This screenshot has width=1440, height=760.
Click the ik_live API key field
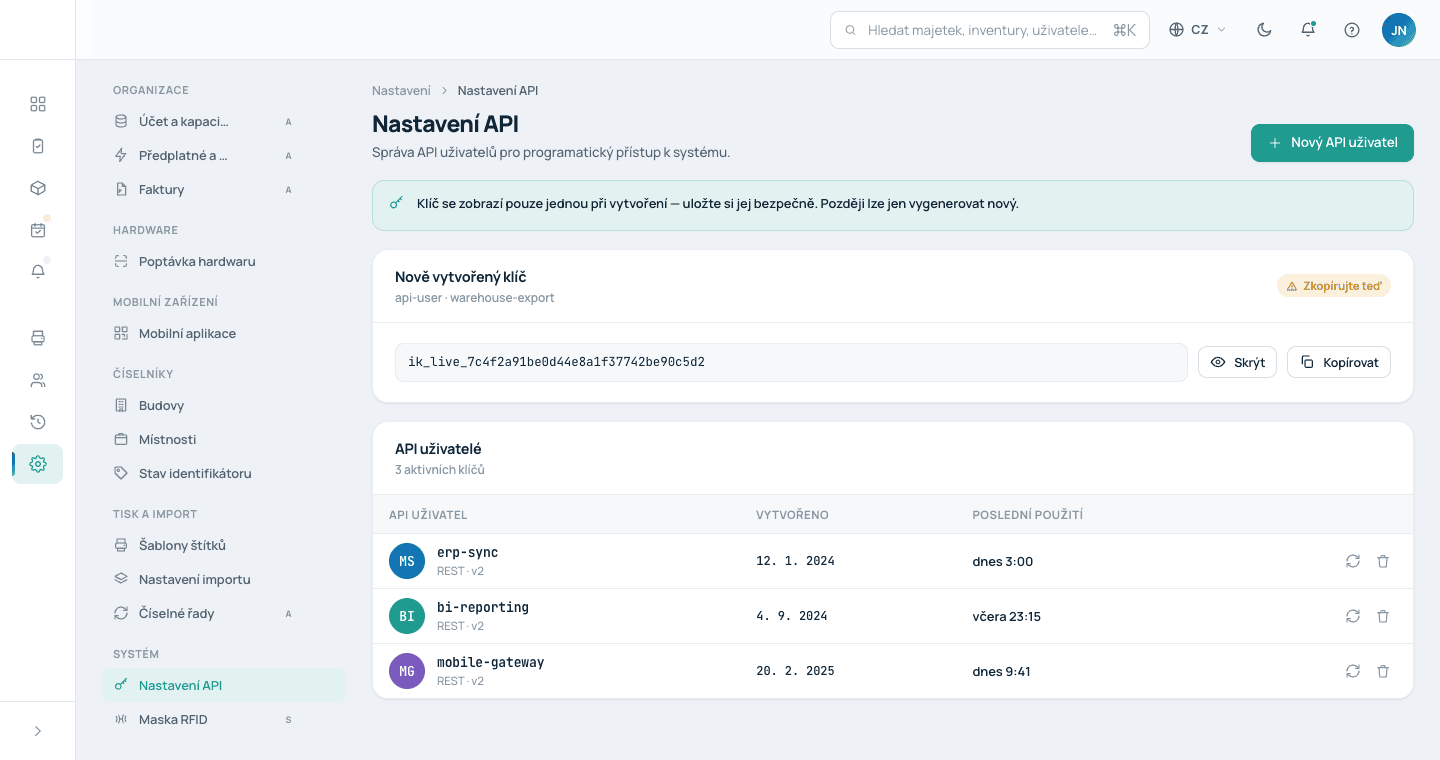coord(791,362)
